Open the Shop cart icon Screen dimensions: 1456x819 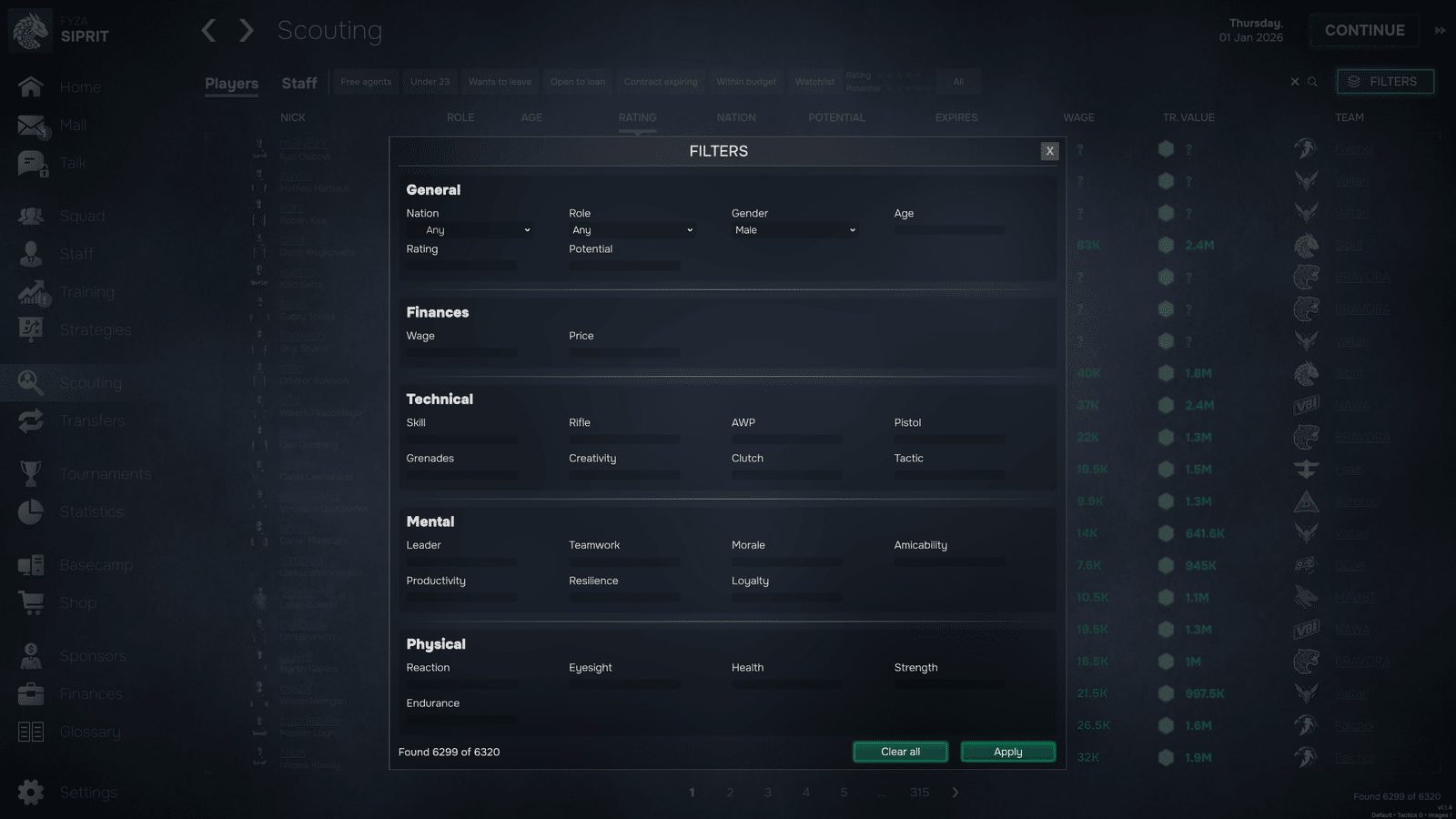31,602
